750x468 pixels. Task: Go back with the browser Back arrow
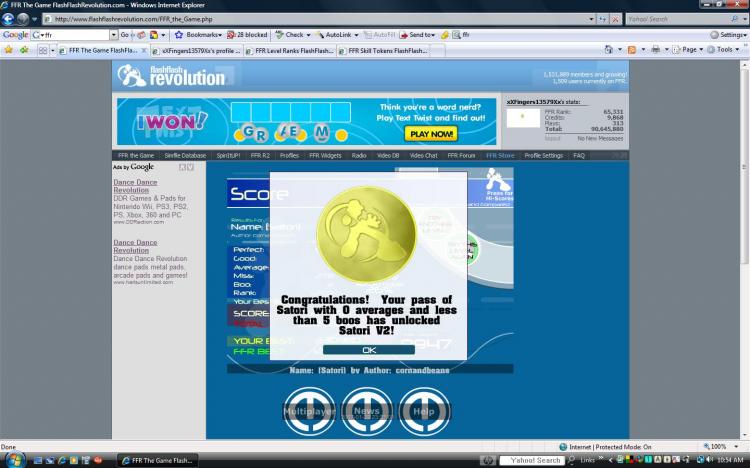tap(8, 19)
